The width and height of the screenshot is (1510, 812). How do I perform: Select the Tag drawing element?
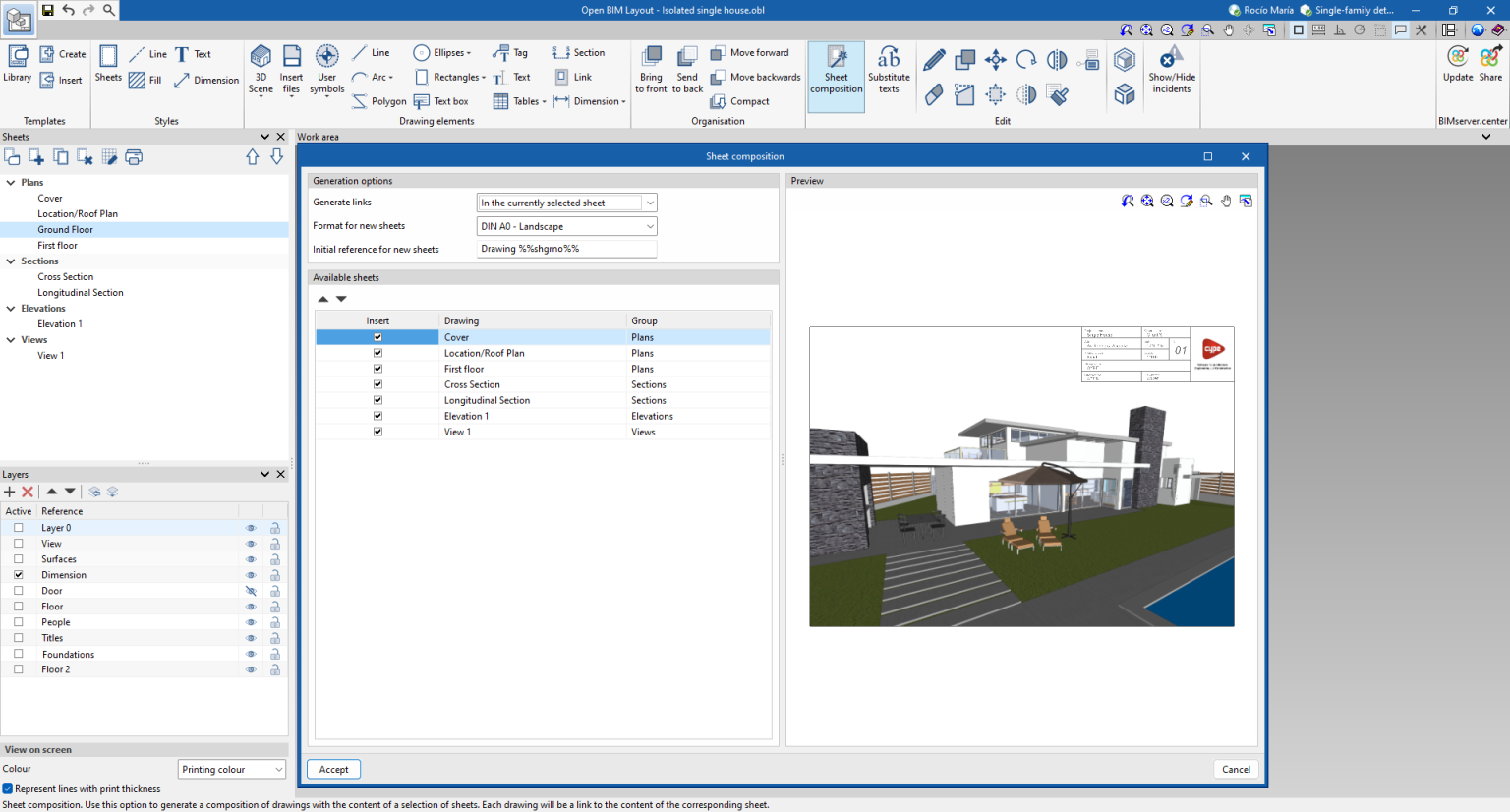[x=510, y=52]
